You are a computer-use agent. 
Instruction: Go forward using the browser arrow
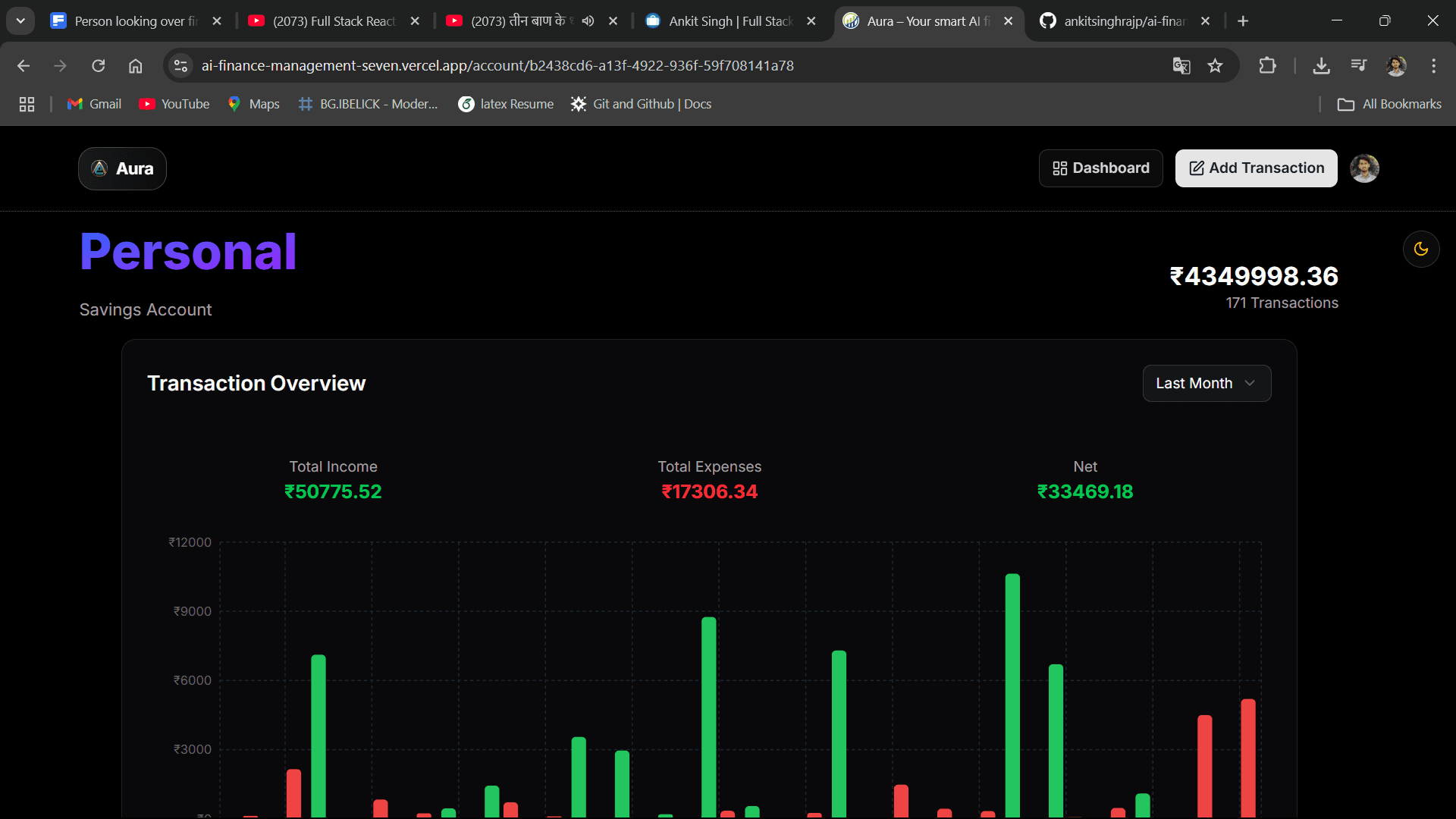tap(60, 66)
